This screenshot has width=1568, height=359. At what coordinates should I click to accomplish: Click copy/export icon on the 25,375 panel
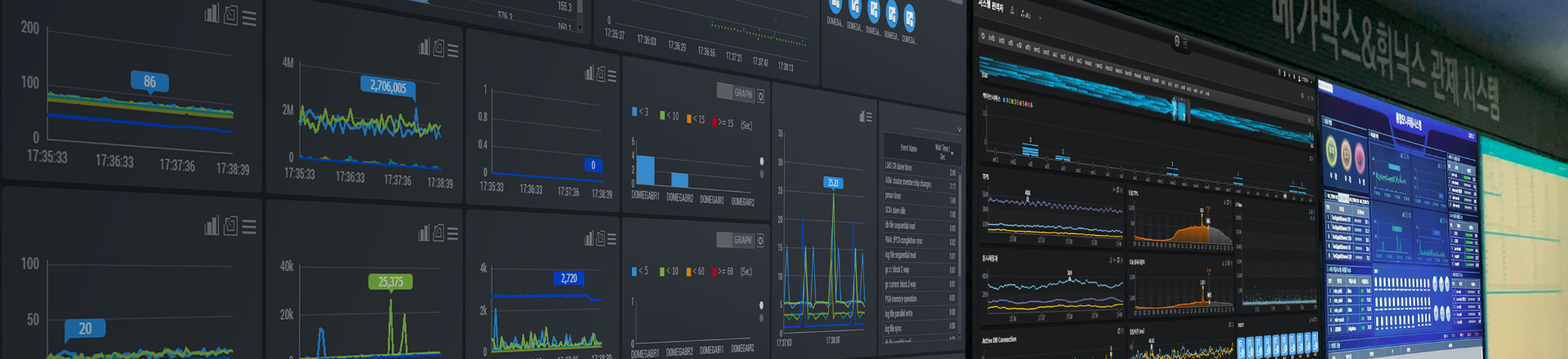[x=439, y=233]
